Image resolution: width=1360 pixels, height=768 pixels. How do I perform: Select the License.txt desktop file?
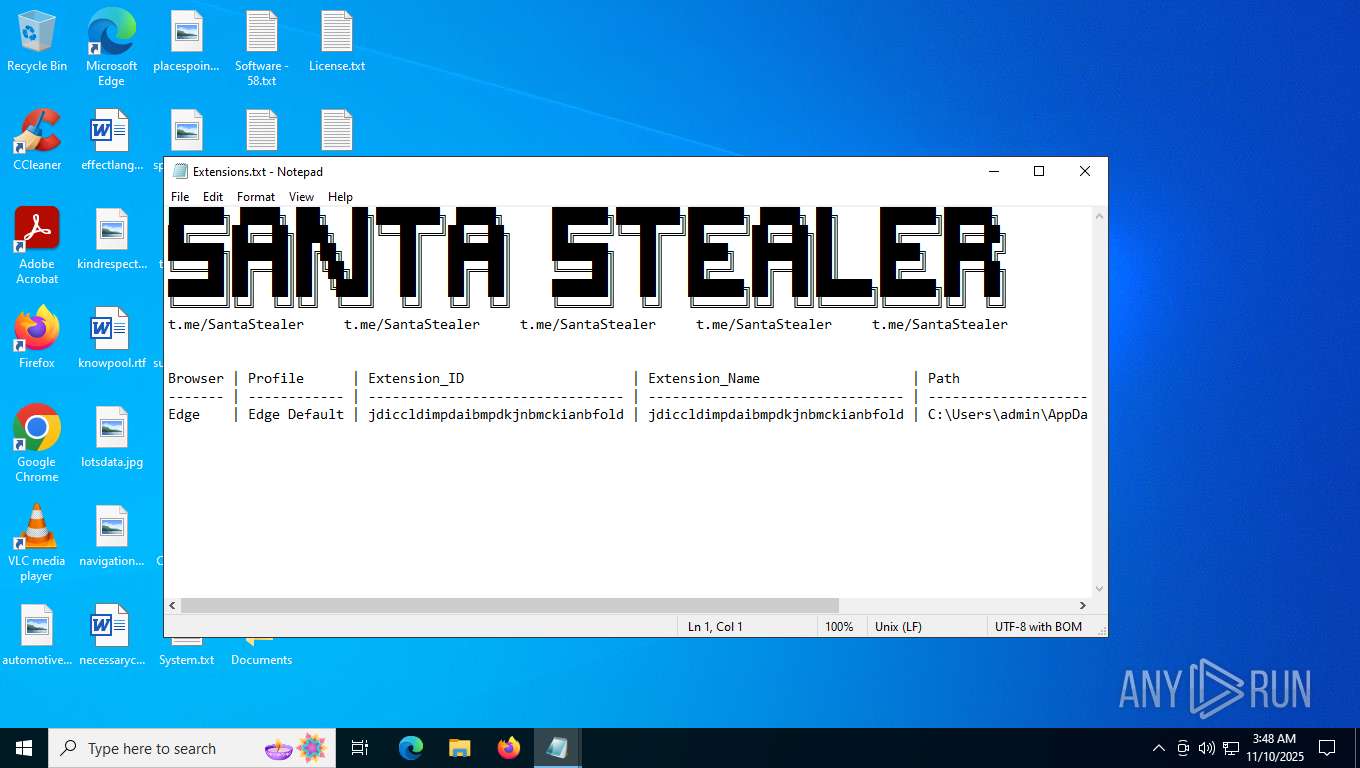pyautogui.click(x=336, y=42)
